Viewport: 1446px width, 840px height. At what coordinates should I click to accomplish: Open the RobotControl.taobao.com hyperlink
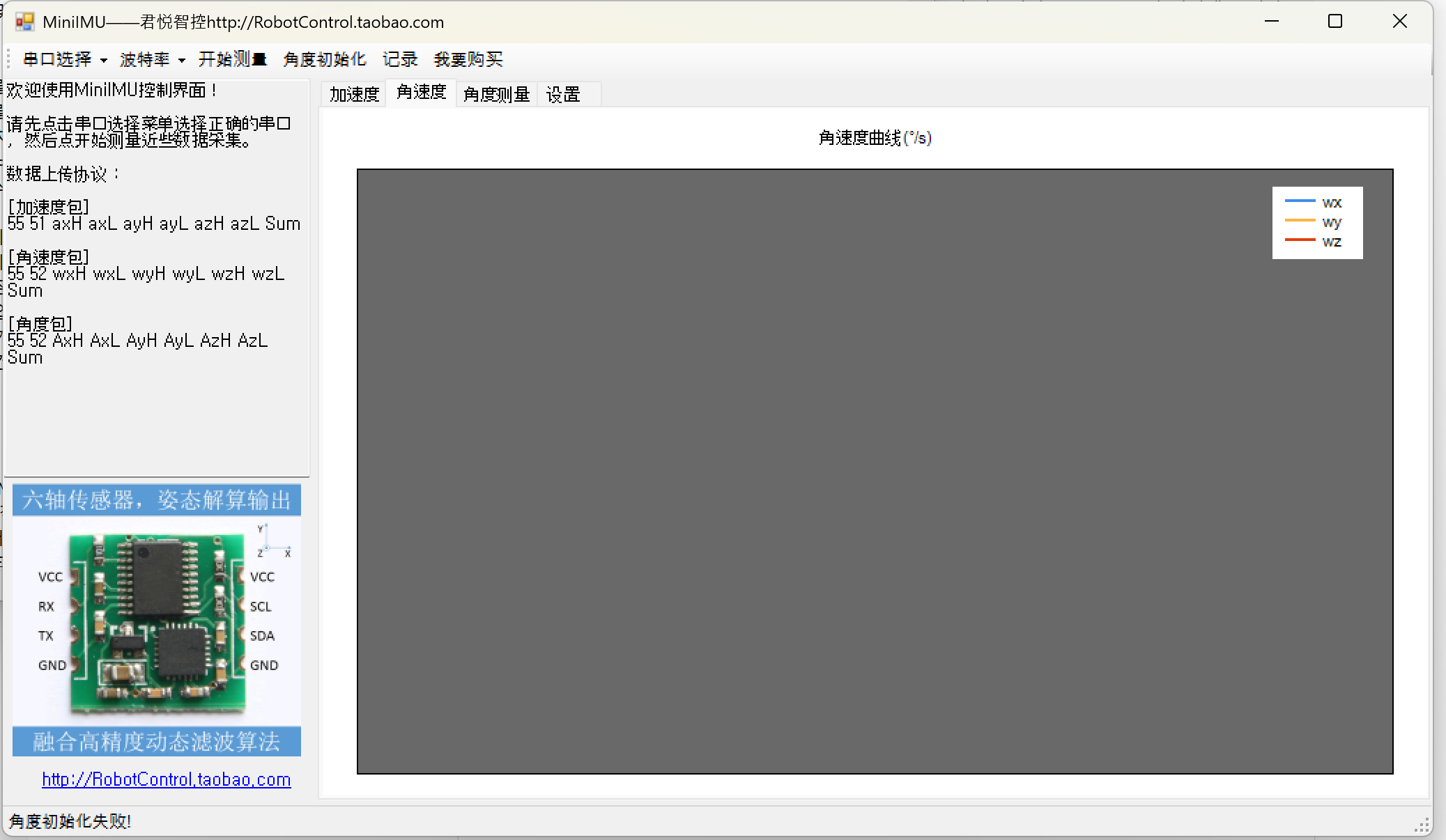166,779
